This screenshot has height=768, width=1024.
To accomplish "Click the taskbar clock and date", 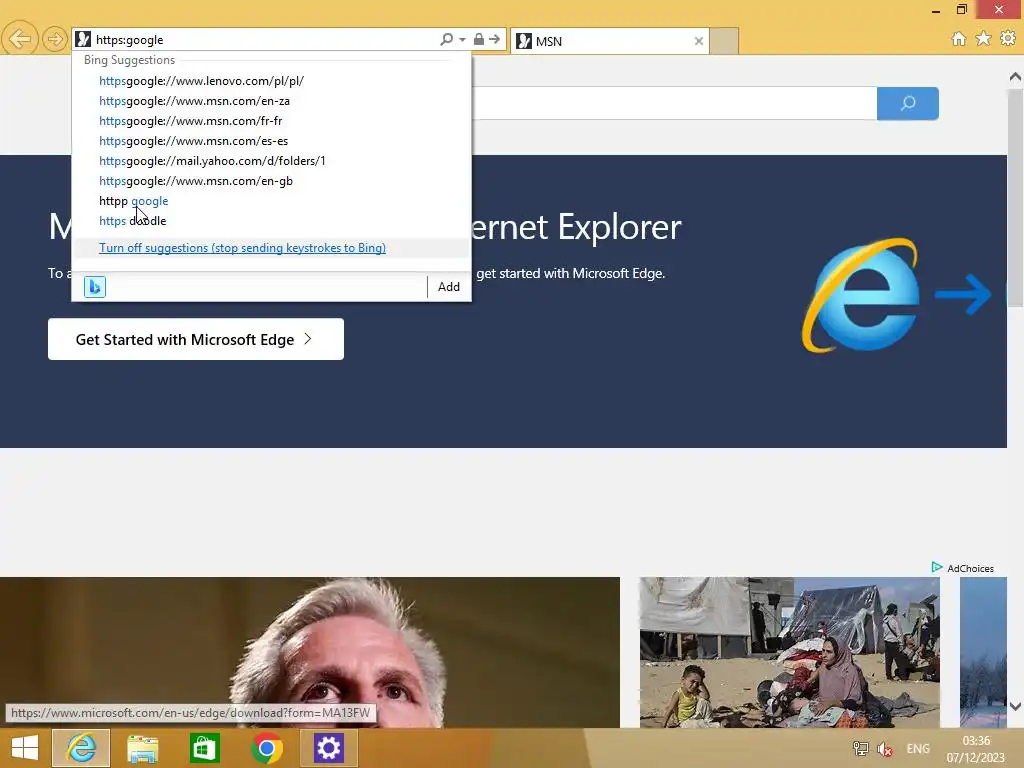I will (976, 749).
